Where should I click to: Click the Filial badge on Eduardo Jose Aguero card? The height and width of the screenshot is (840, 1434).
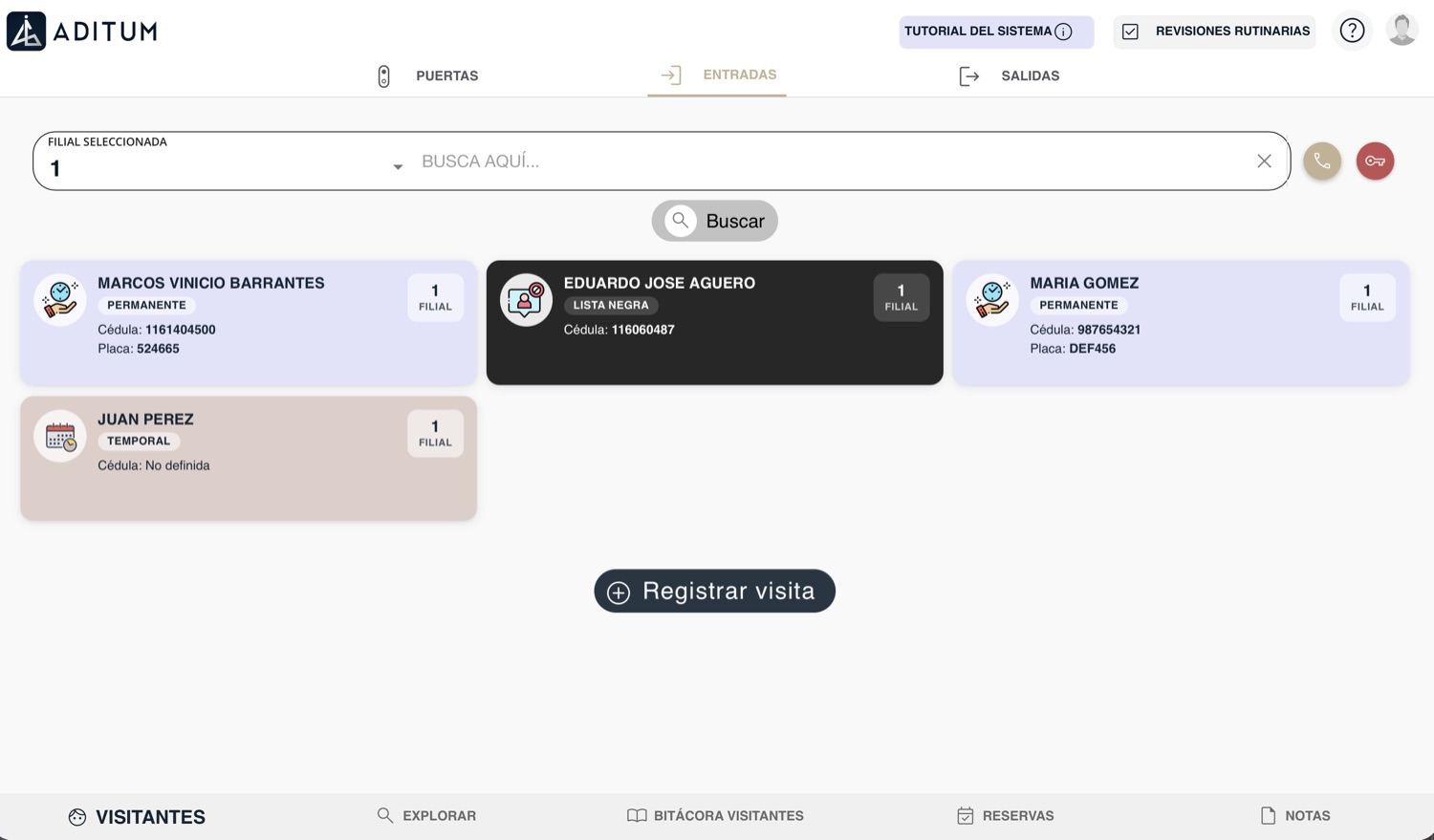click(901, 298)
